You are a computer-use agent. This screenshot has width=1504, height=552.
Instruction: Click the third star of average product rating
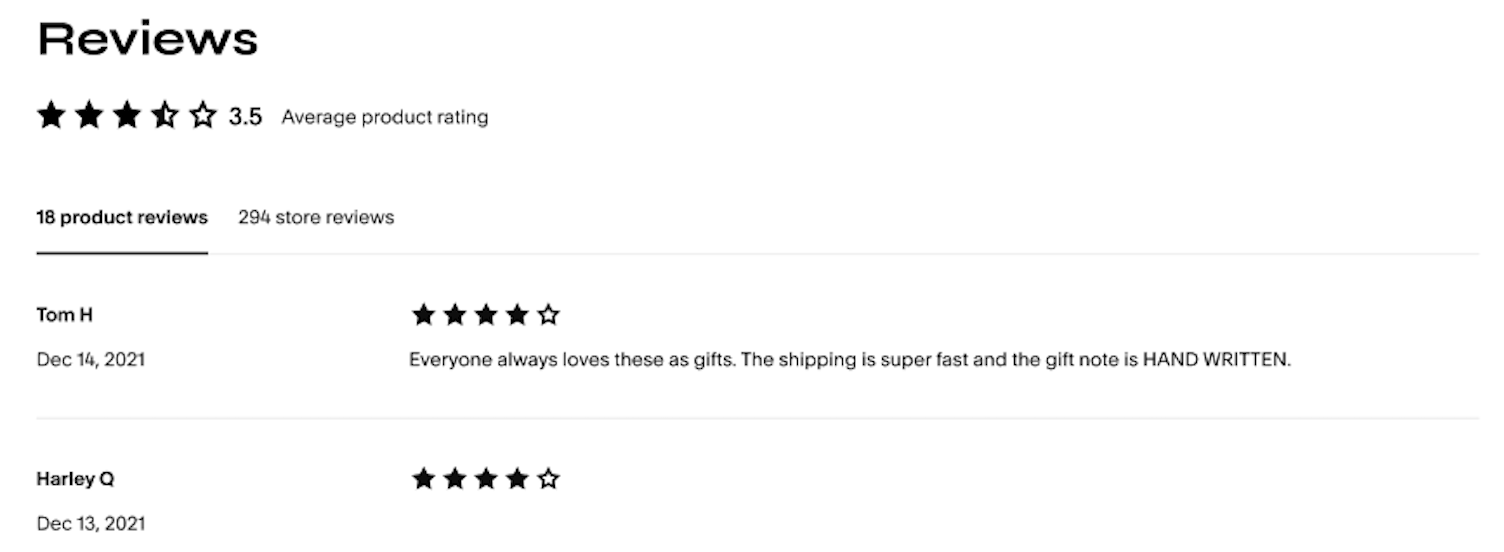tap(127, 117)
